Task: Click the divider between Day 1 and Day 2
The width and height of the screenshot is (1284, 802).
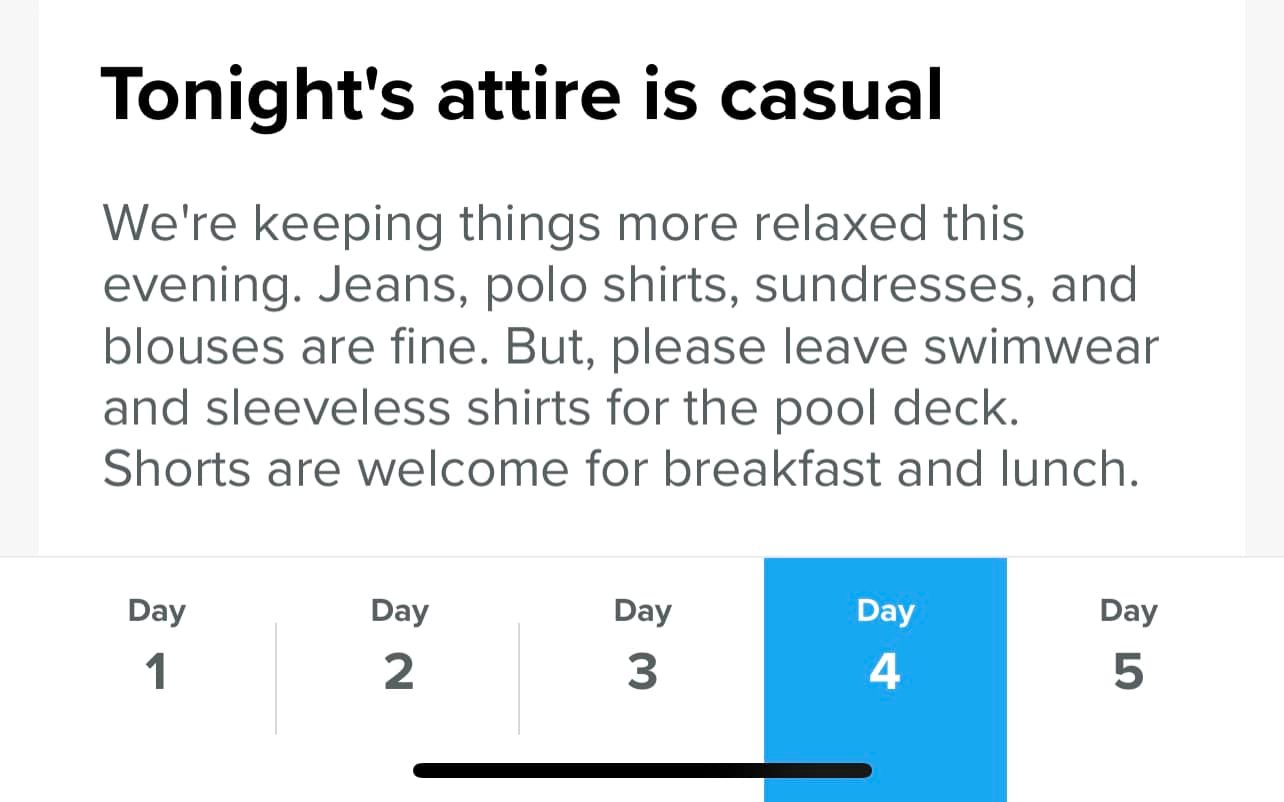Action: point(276,678)
